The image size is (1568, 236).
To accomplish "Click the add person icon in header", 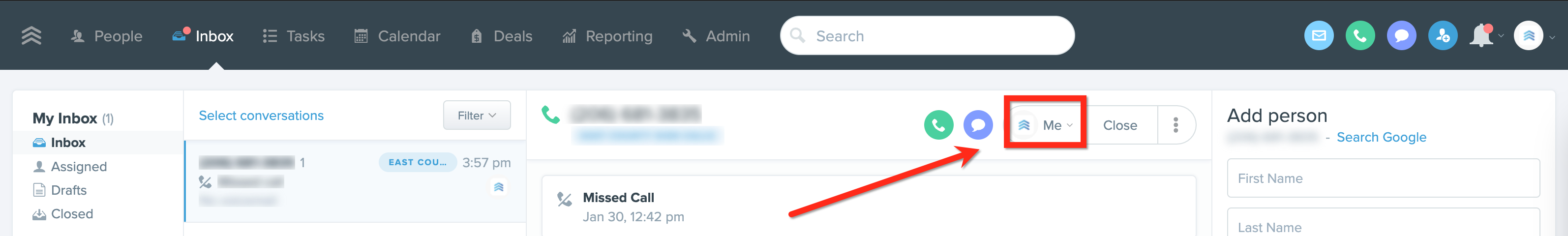I will [x=1443, y=36].
